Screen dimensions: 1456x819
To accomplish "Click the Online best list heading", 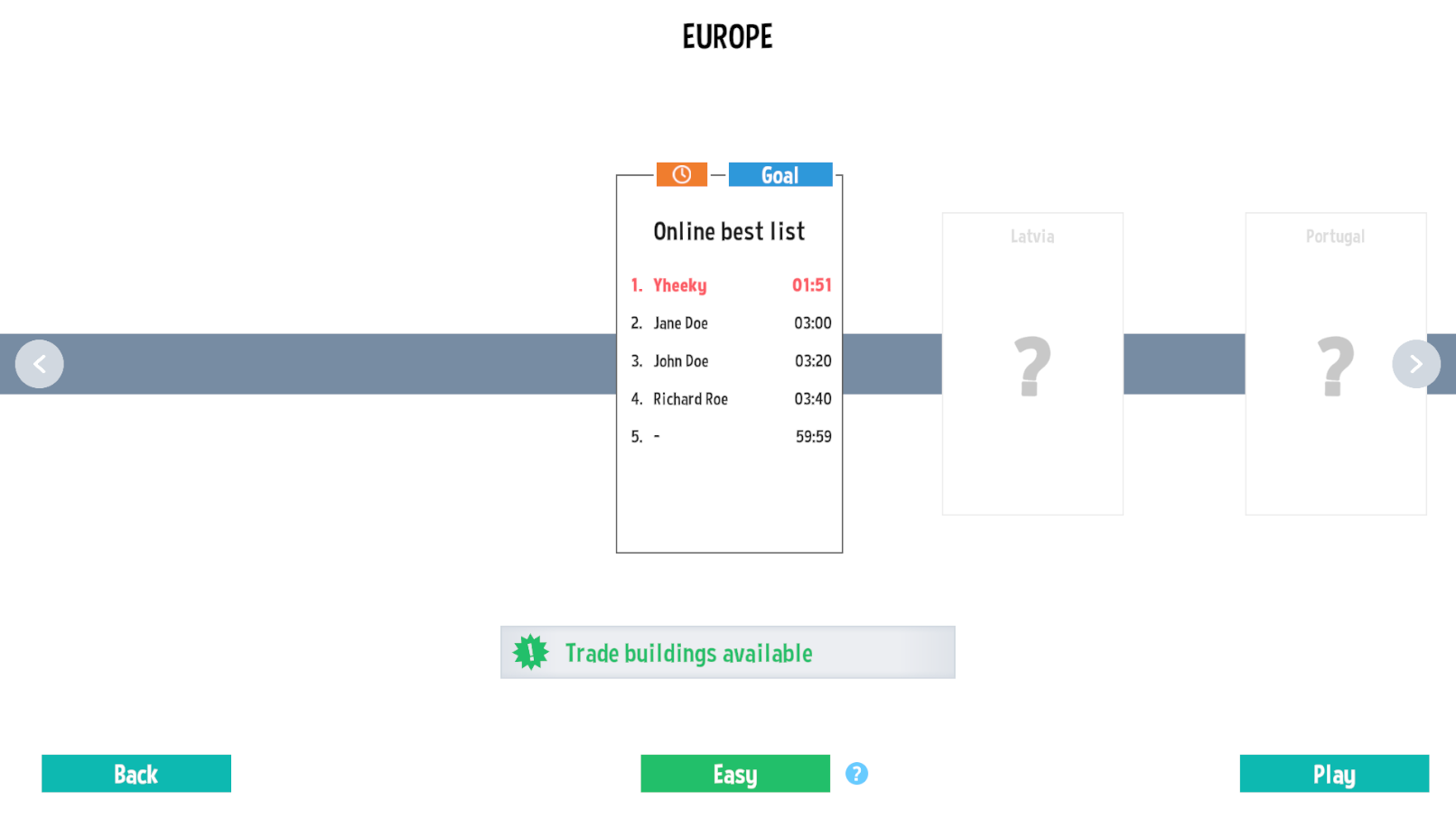I will pos(729,232).
